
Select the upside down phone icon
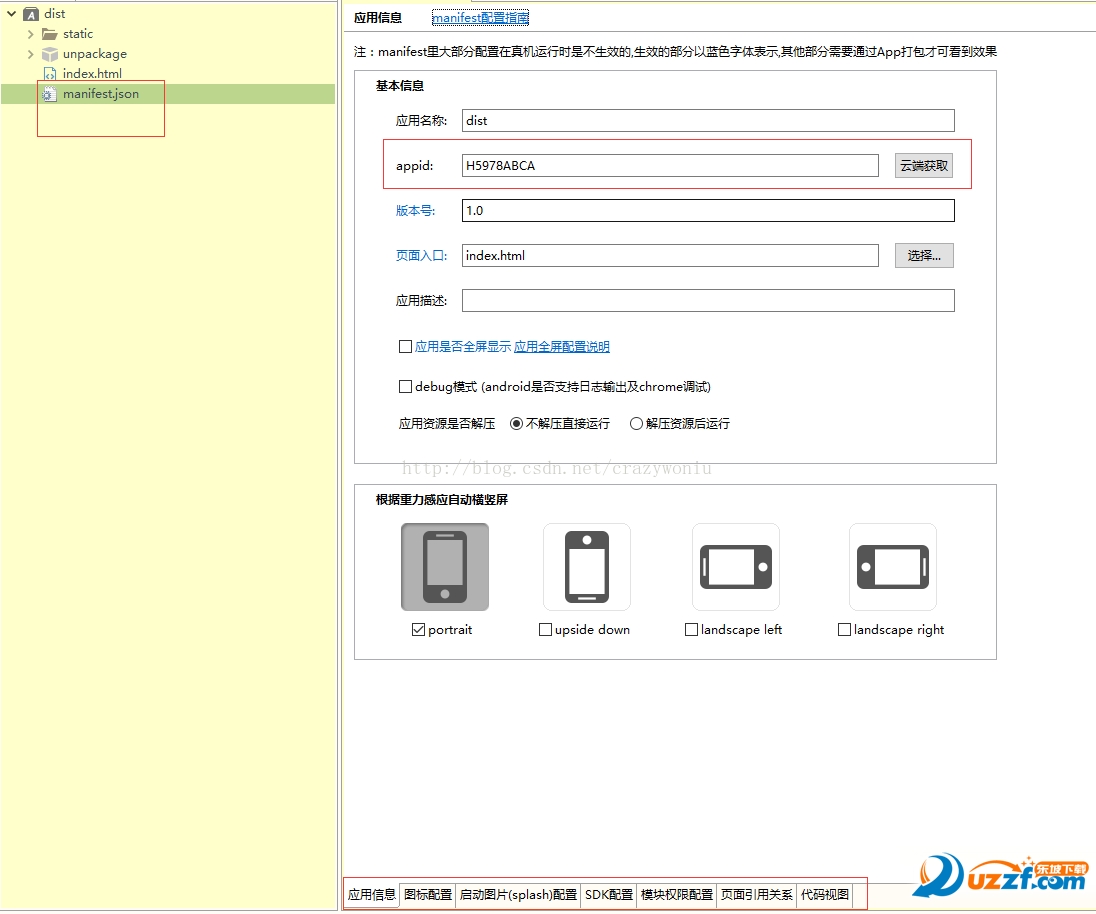[x=587, y=566]
